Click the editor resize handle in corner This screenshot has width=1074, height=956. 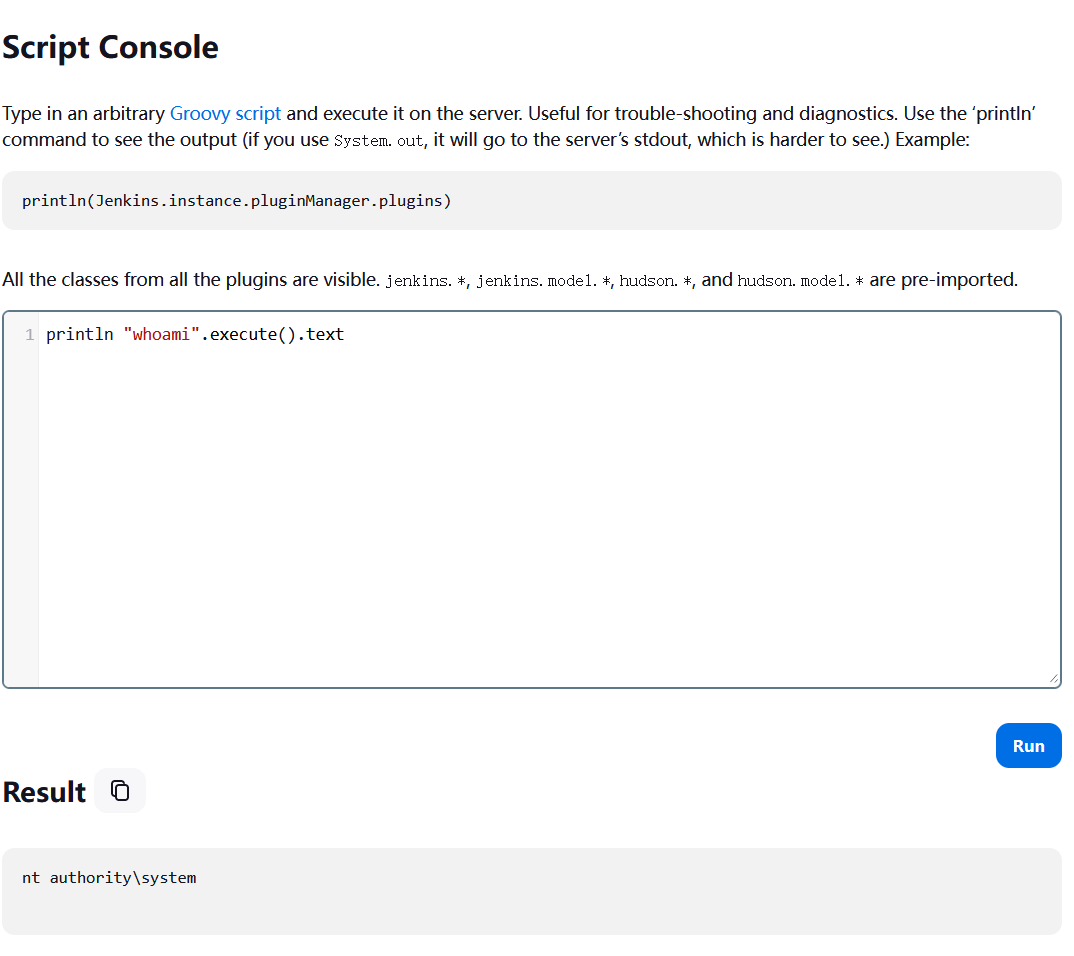tap(1053, 679)
